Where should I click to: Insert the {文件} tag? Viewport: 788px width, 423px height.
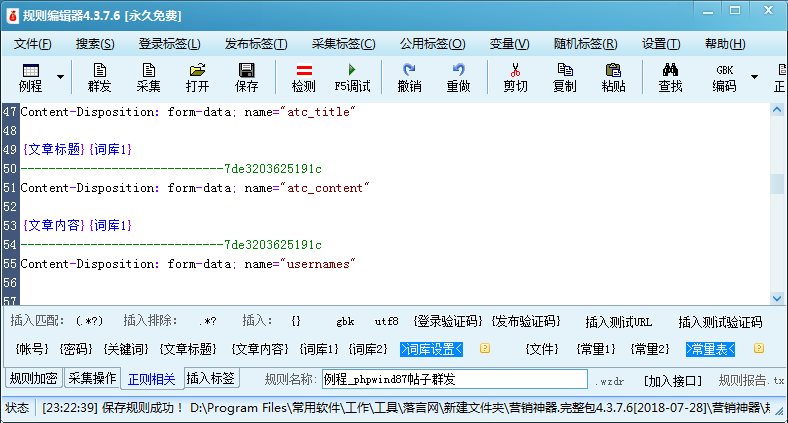(542, 349)
